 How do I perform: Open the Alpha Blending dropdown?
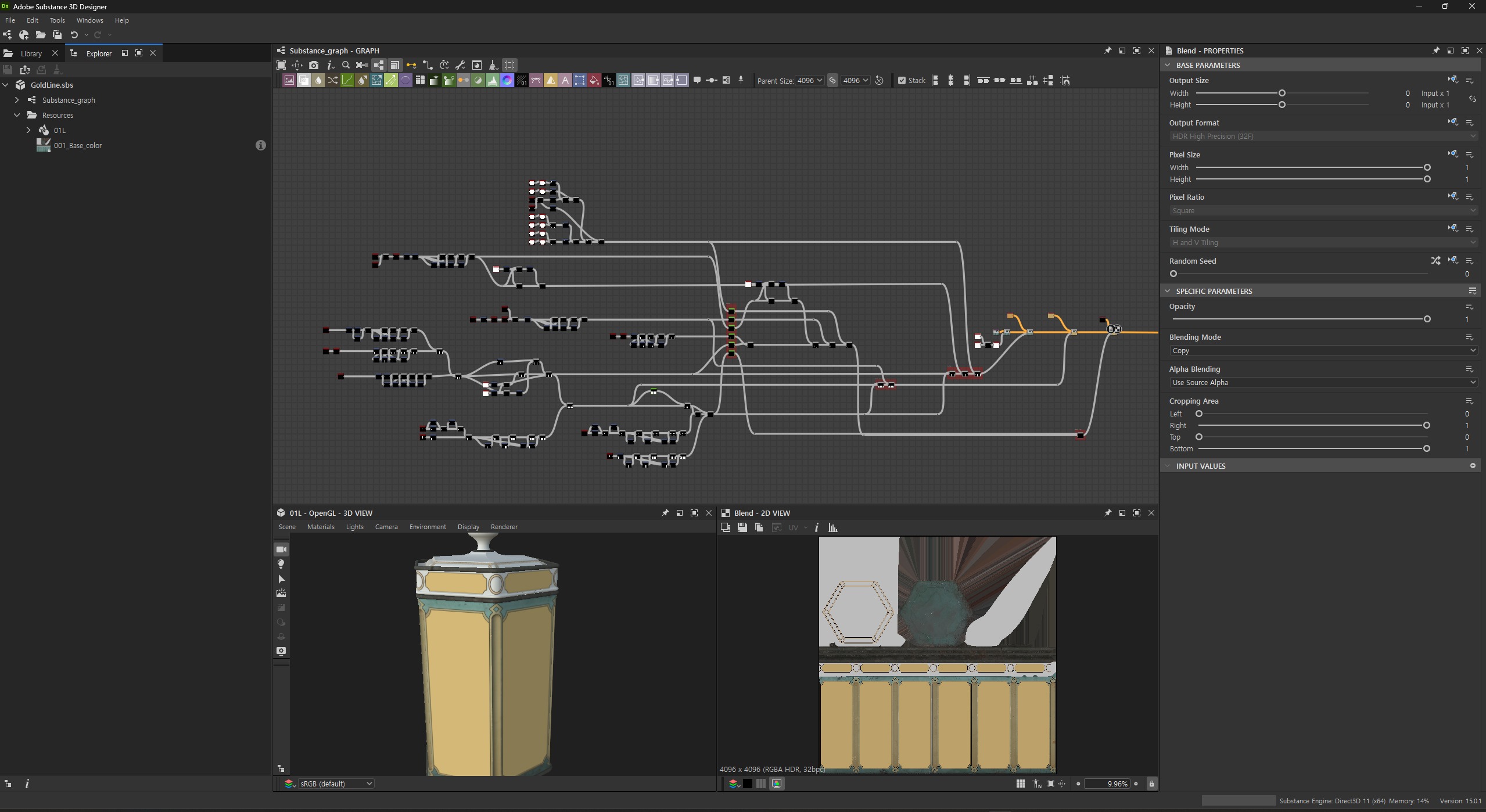1323,382
